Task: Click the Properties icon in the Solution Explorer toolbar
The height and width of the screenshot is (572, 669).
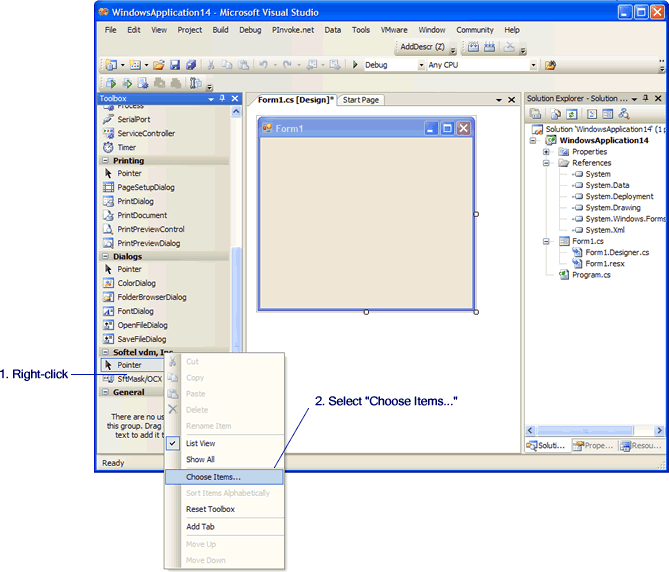Action: (x=535, y=114)
